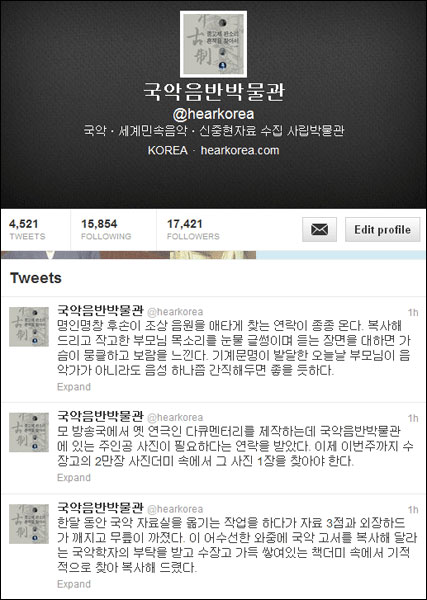Open the hearkorea.com website link
The image size is (427, 600).
[240, 150]
